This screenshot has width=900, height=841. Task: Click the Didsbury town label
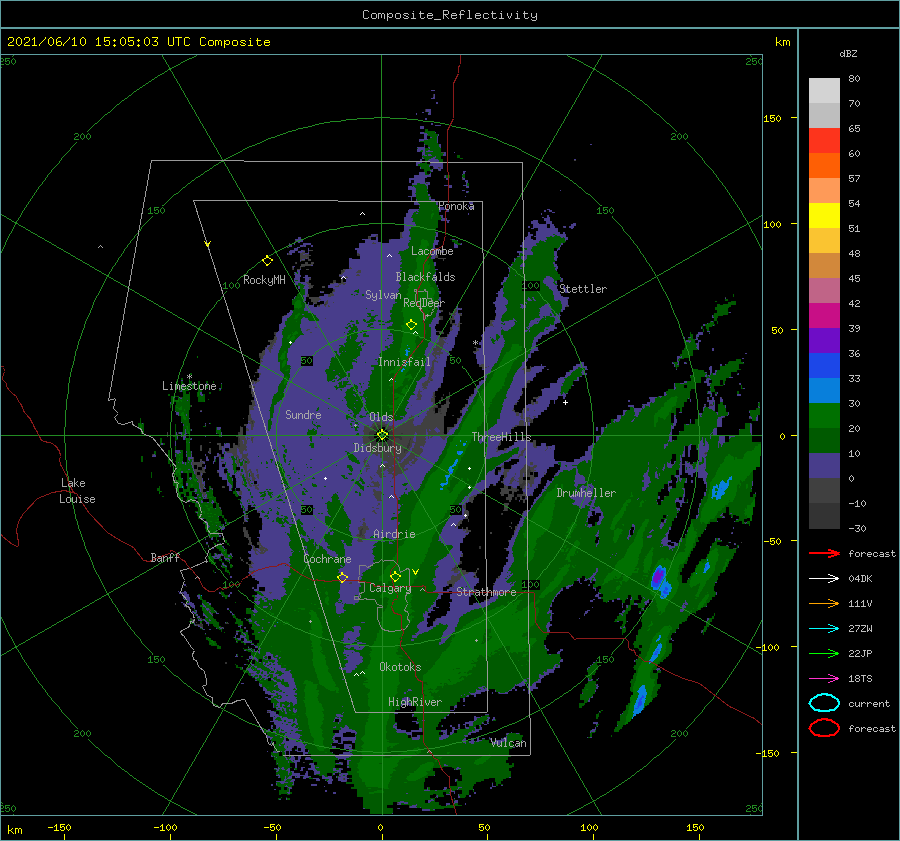click(377, 448)
